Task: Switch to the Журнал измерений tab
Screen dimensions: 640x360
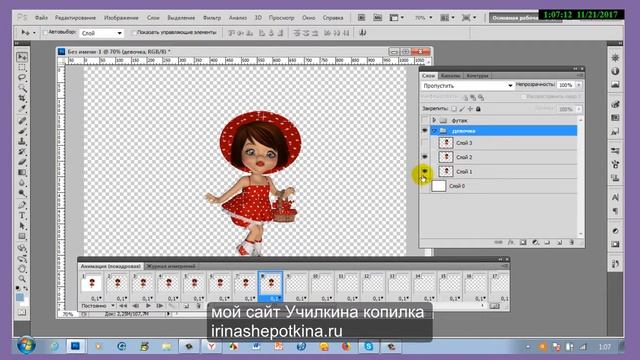Action: click(171, 266)
